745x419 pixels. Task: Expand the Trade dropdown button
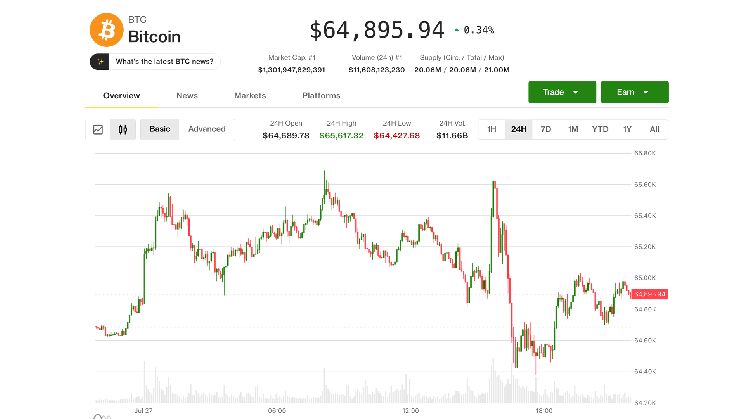[562, 92]
